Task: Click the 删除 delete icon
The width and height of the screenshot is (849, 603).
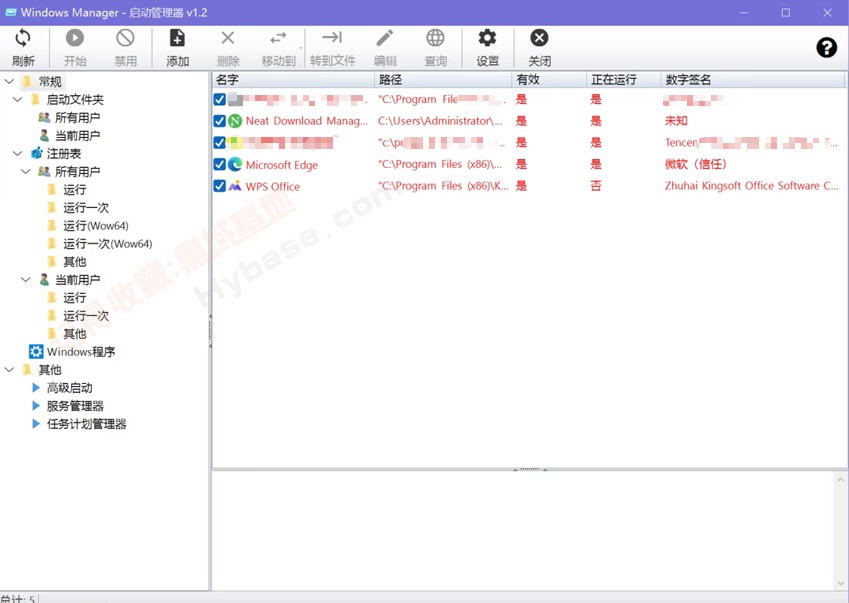Action: click(228, 40)
